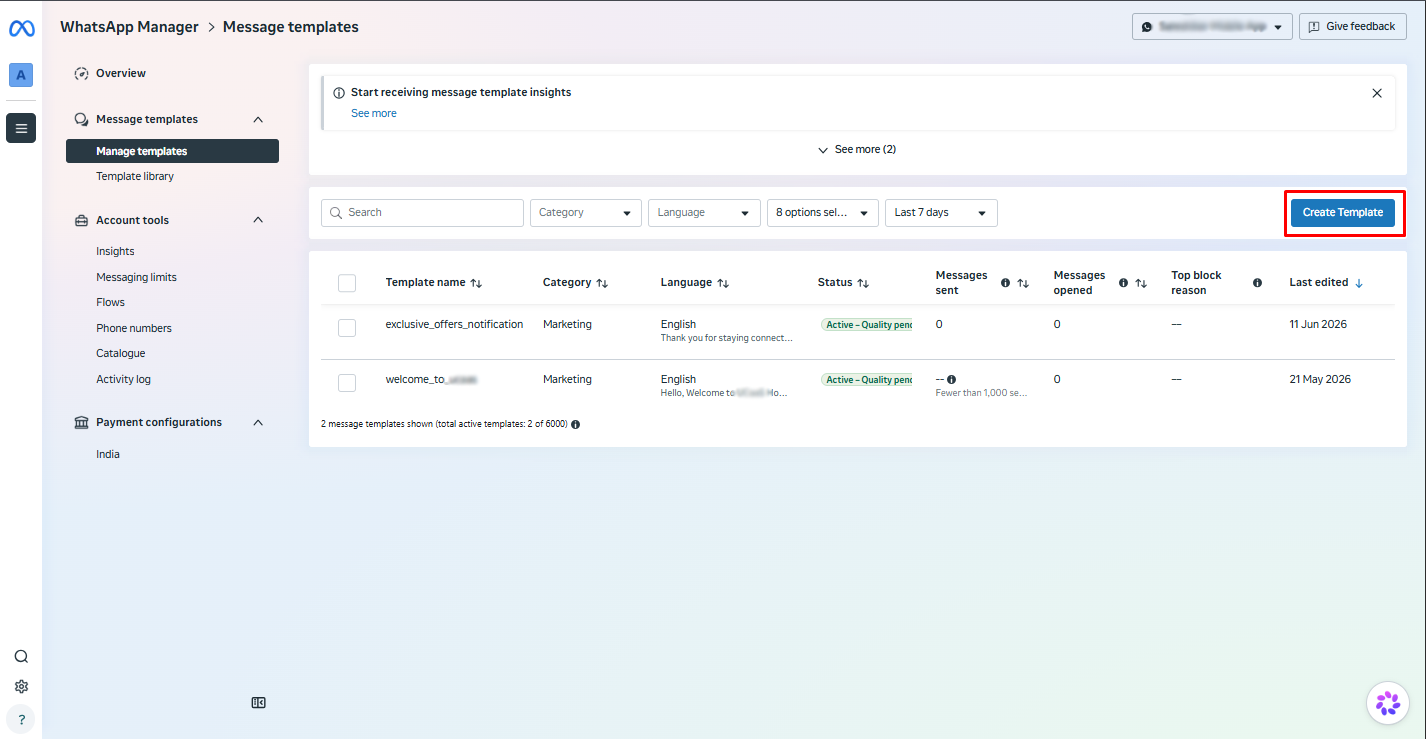Click the "Message templates" page title
Screen dimensions: 1426x739
click(x=291, y=27)
